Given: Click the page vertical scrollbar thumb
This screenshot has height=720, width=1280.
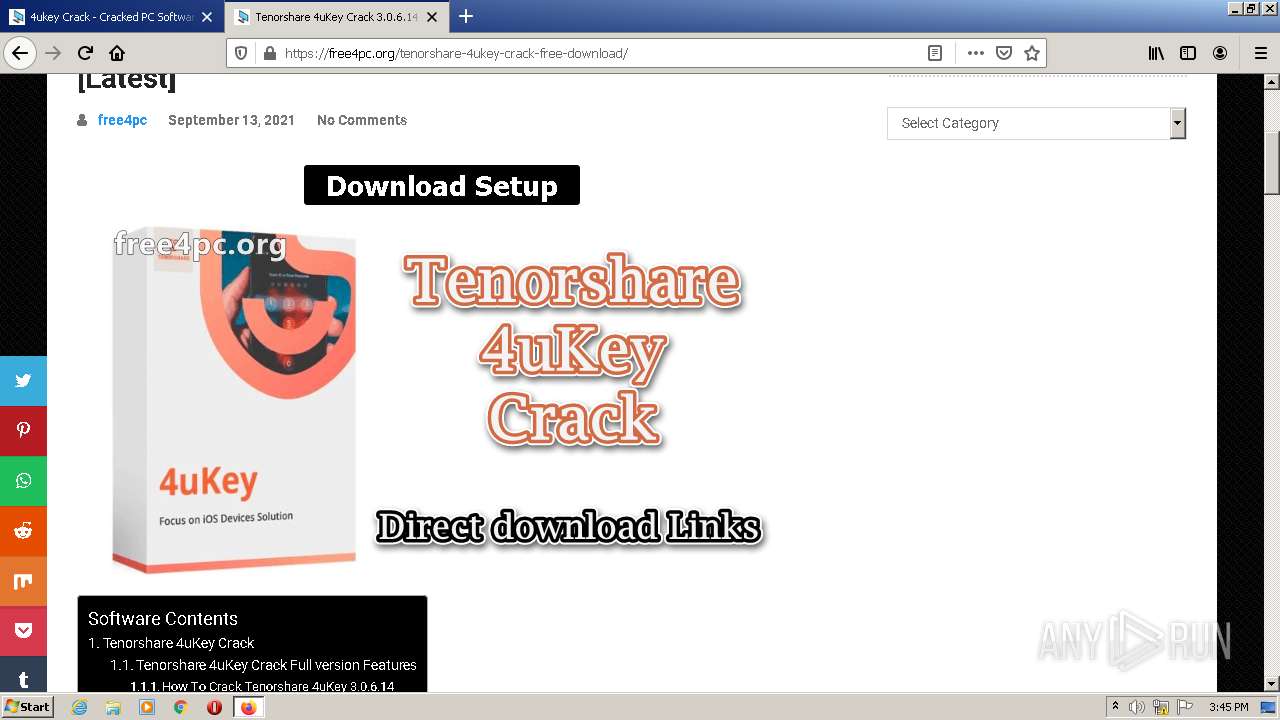Looking at the screenshot, I should pyautogui.click(x=1272, y=164).
